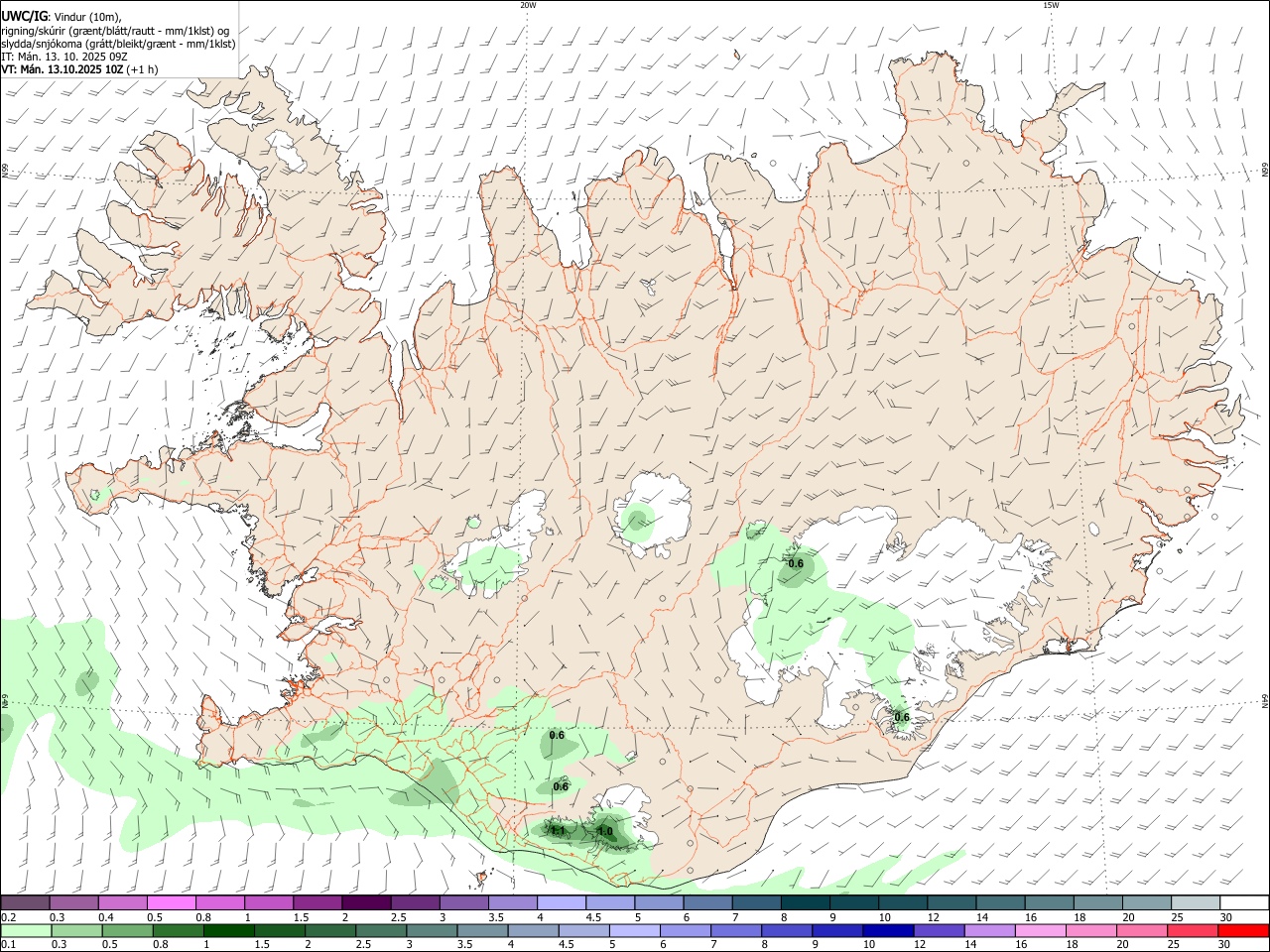Image resolution: width=1270 pixels, height=952 pixels.
Task: Click the '3.5' label in the top legend
Action: (496, 917)
